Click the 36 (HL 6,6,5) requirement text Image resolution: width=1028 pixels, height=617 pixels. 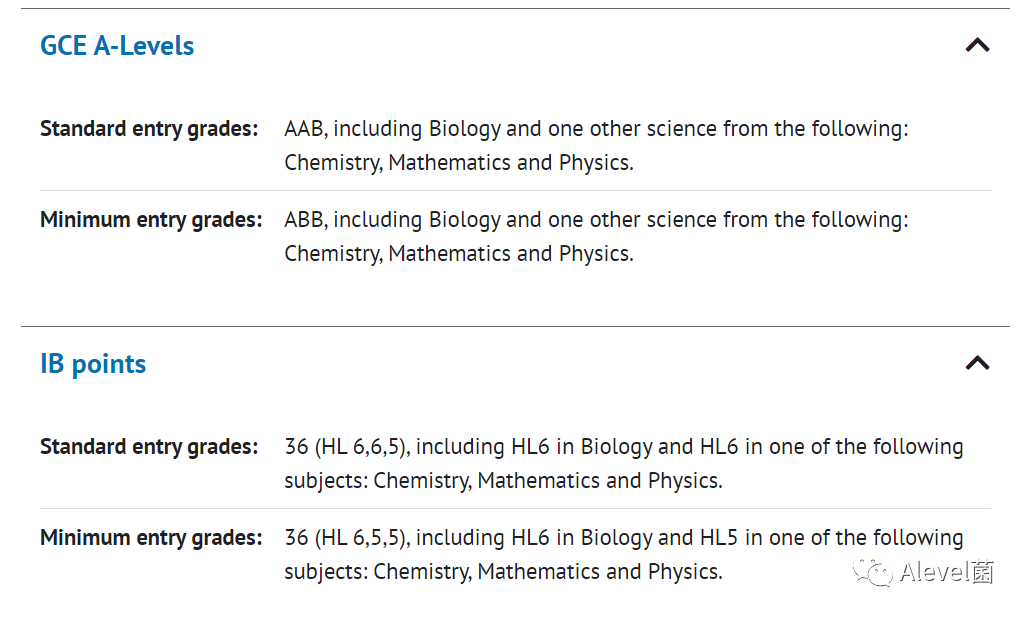[x=346, y=447]
